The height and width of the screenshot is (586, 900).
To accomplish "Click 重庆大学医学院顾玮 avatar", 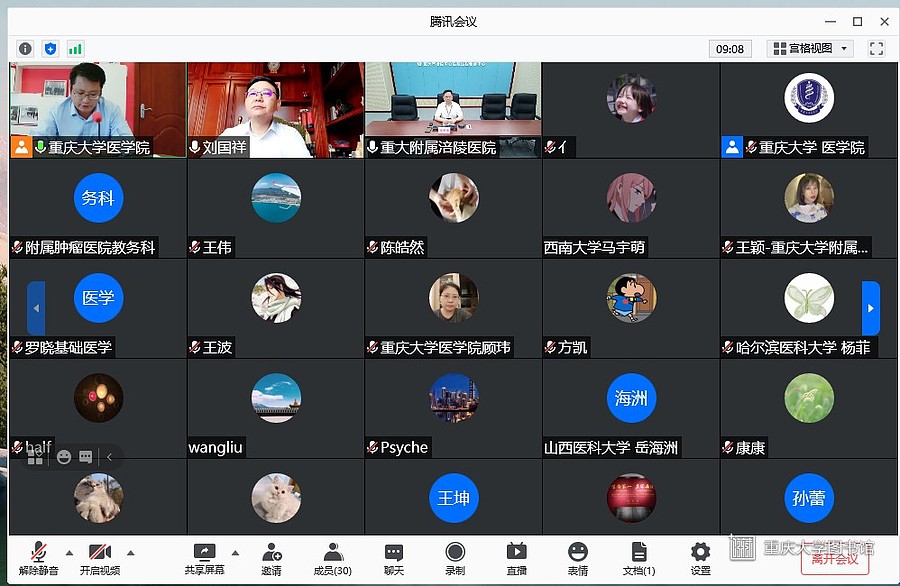I will point(453,298).
